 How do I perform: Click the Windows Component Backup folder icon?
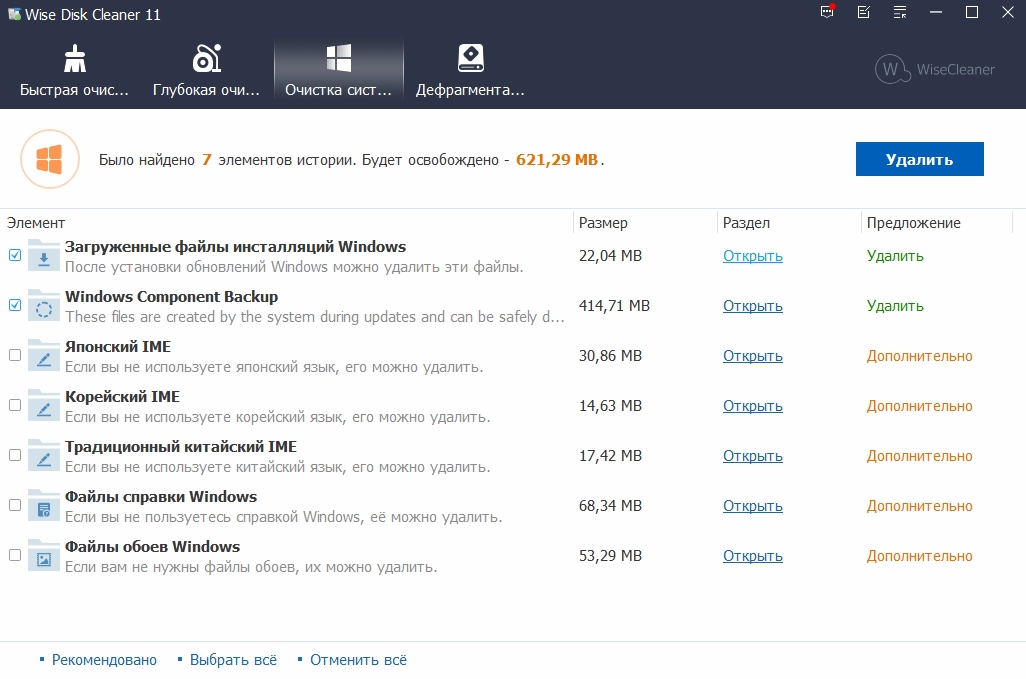44,306
